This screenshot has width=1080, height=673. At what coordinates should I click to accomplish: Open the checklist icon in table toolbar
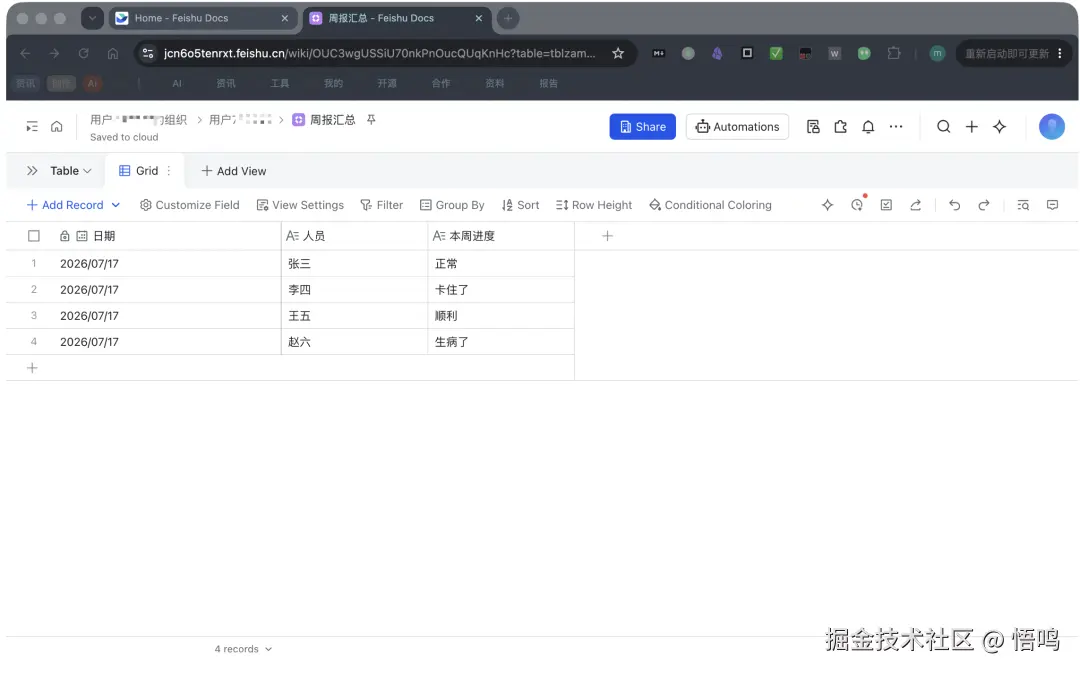point(886,205)
